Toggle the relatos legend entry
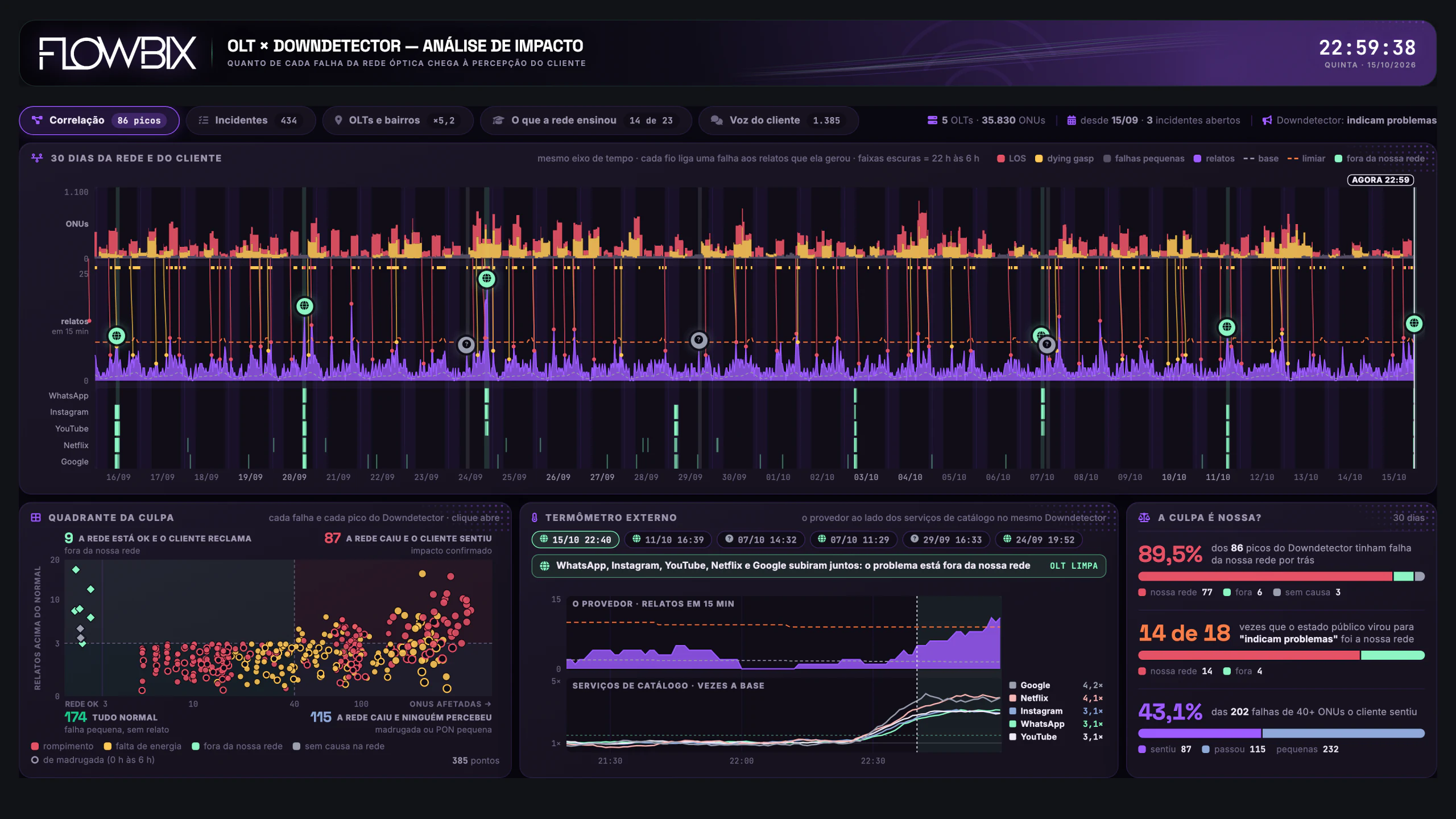Viewport: 1456px width, 819px height. click(x=1214, y=159)
